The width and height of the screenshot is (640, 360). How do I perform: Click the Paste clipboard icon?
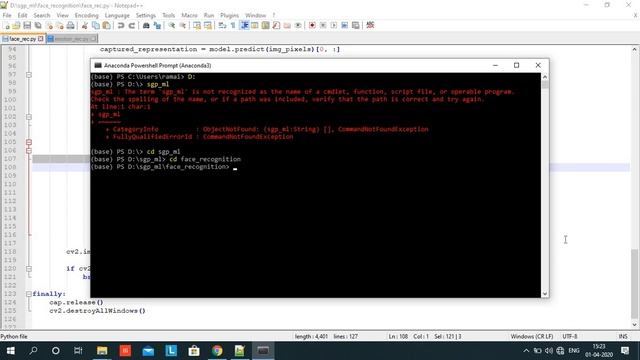[106, 25]
